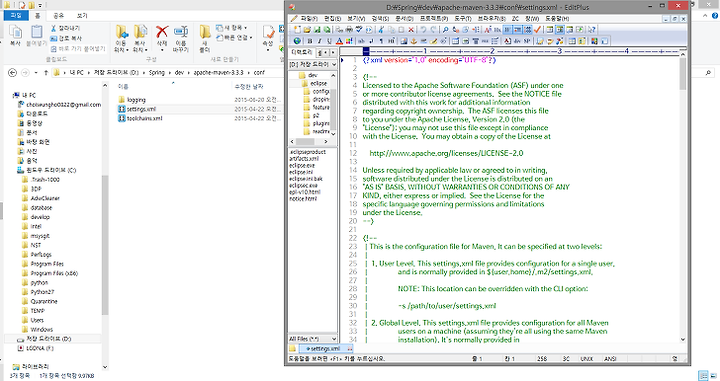
Task: Click SP icon in HTML toolbar
Action: point(526,41)
